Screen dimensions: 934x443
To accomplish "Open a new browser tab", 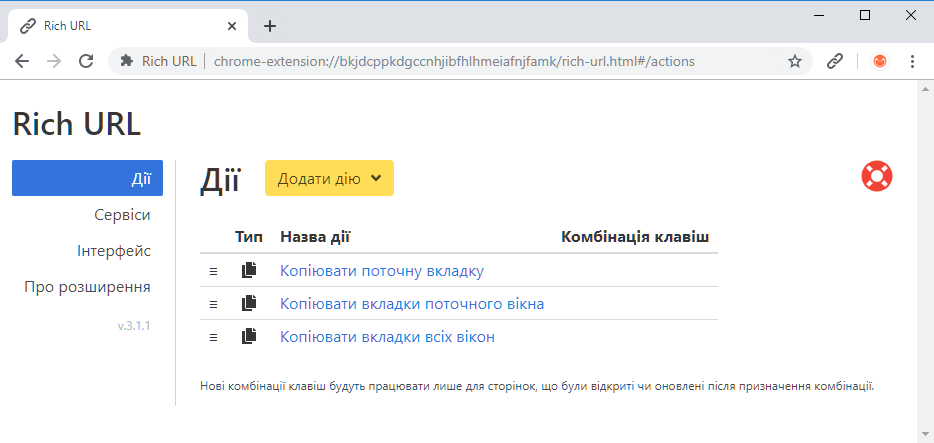I will tap(270, 26).
